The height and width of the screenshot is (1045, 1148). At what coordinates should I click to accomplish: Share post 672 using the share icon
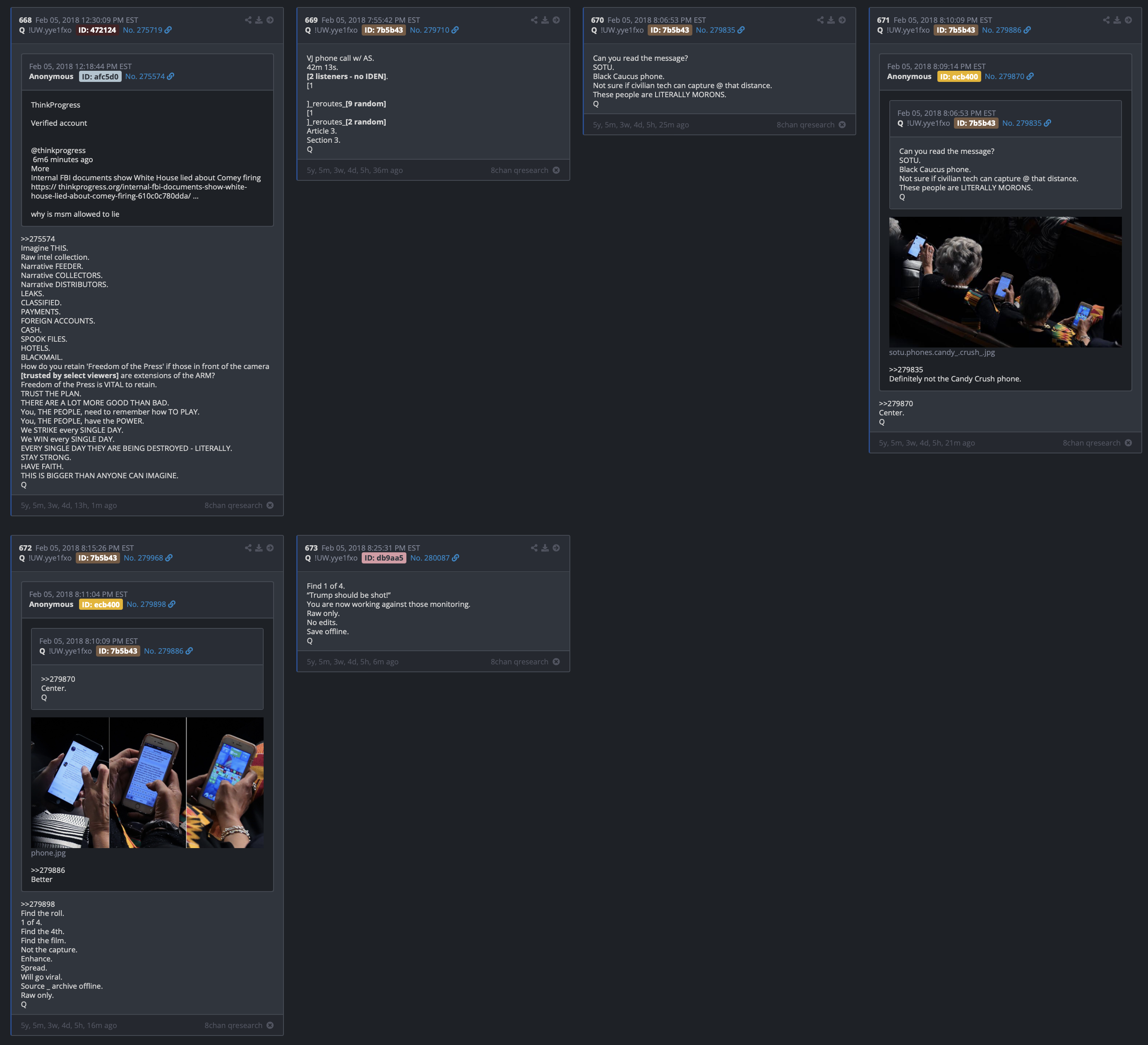click(248, 548)
